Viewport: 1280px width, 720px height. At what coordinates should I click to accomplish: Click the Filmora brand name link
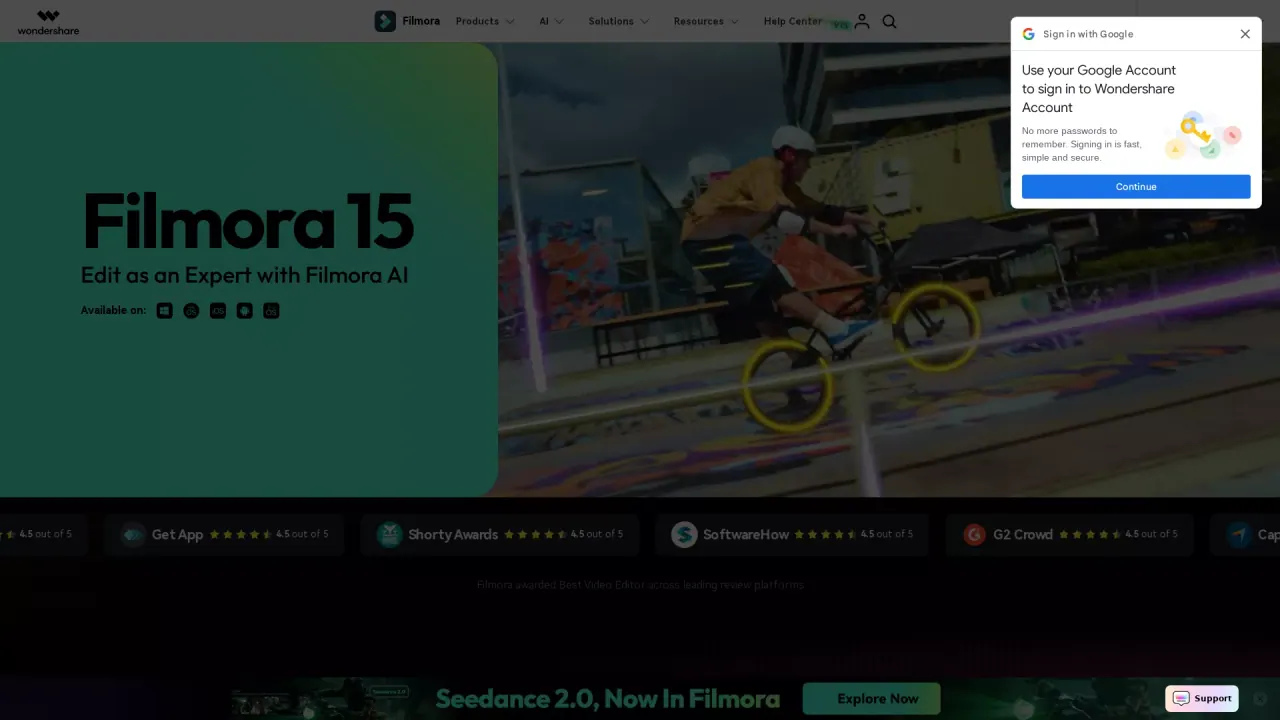pyautogui.click(x=421, y=21)
